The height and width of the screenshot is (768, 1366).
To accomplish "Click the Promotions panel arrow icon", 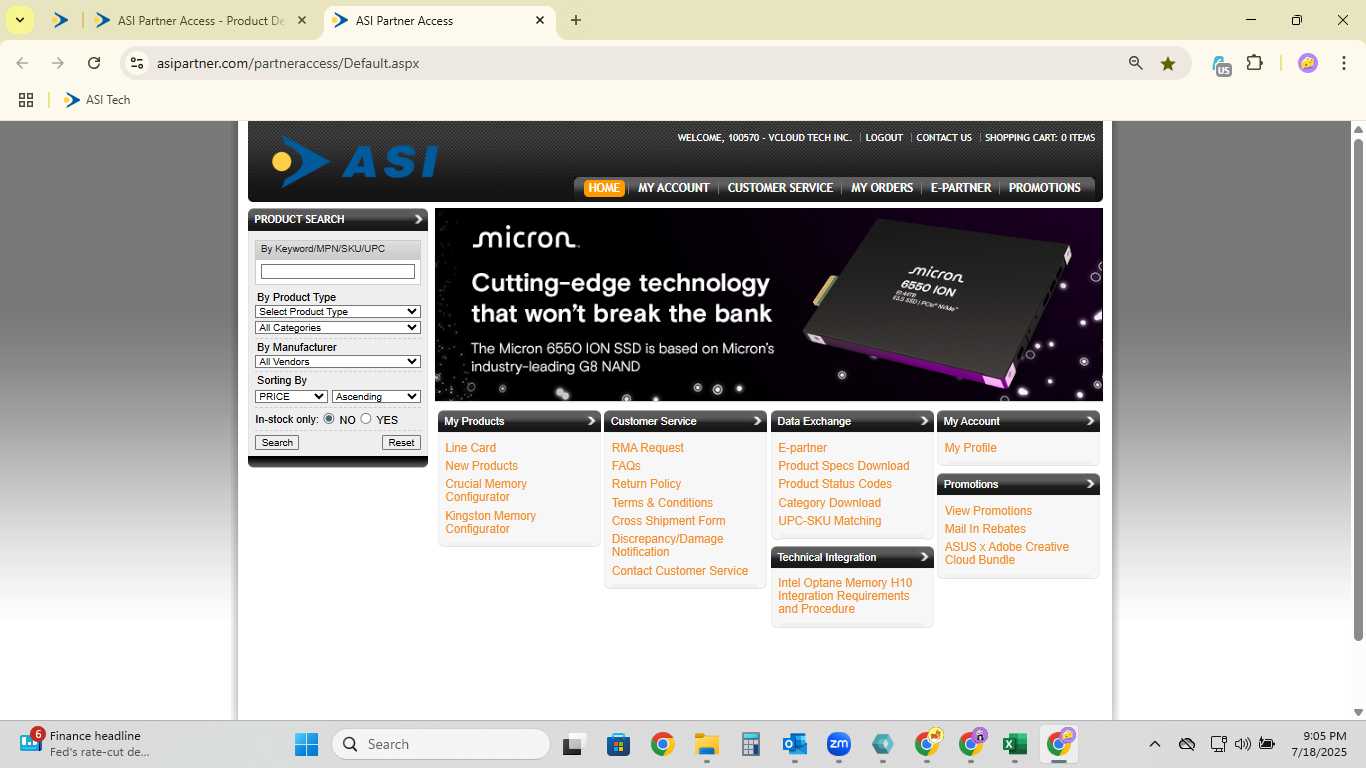I will 1090,484.
